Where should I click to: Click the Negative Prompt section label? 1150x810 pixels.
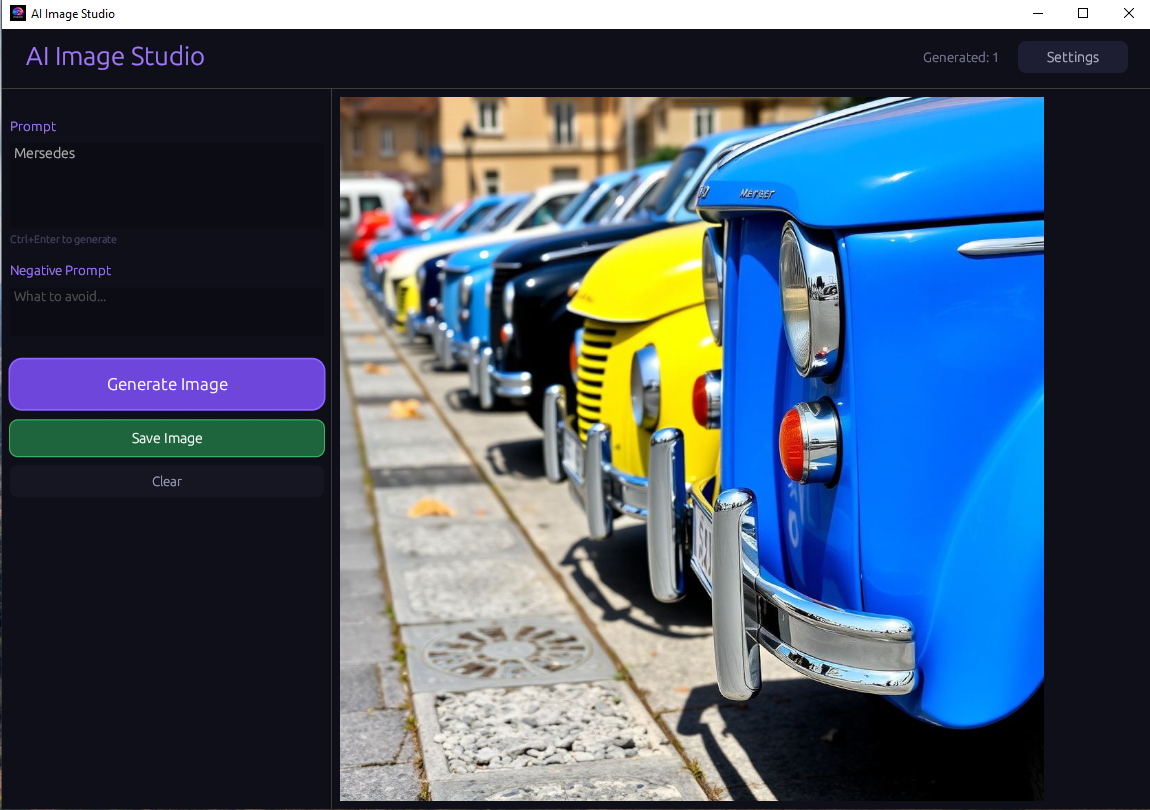click(x=60, y=270)
